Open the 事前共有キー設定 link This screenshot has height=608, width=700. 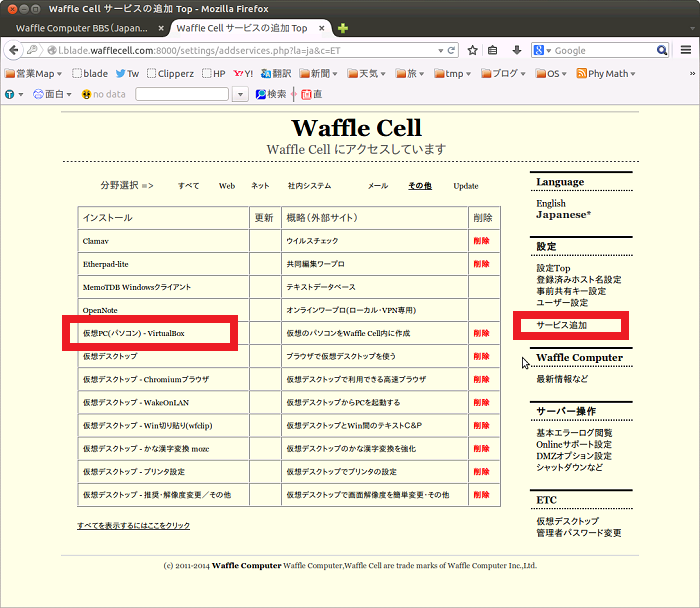point(571,291)
